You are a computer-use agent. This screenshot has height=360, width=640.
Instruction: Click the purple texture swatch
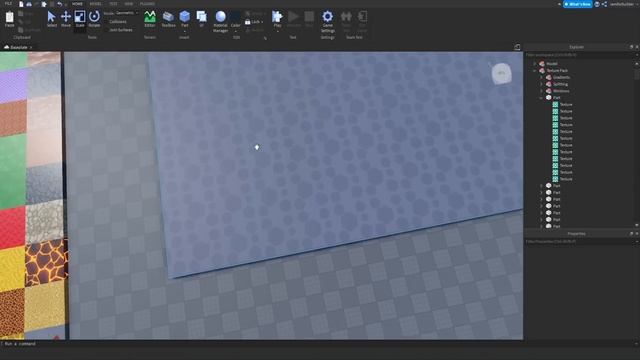pos(13,85)
